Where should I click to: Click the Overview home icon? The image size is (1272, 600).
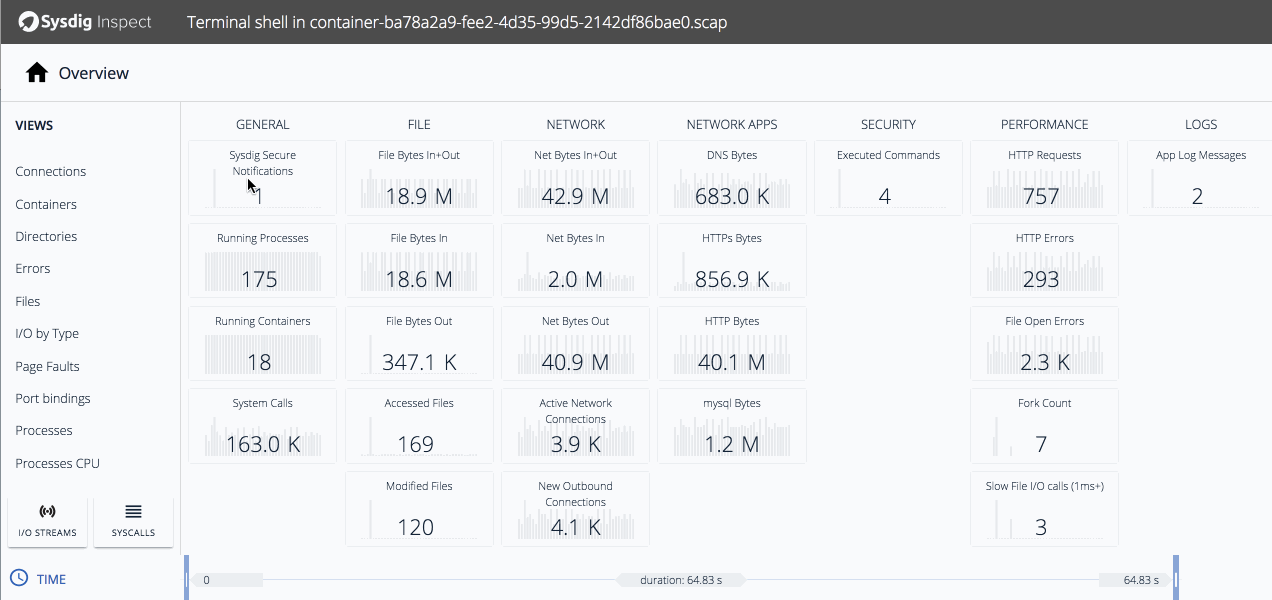coord(37,73)
